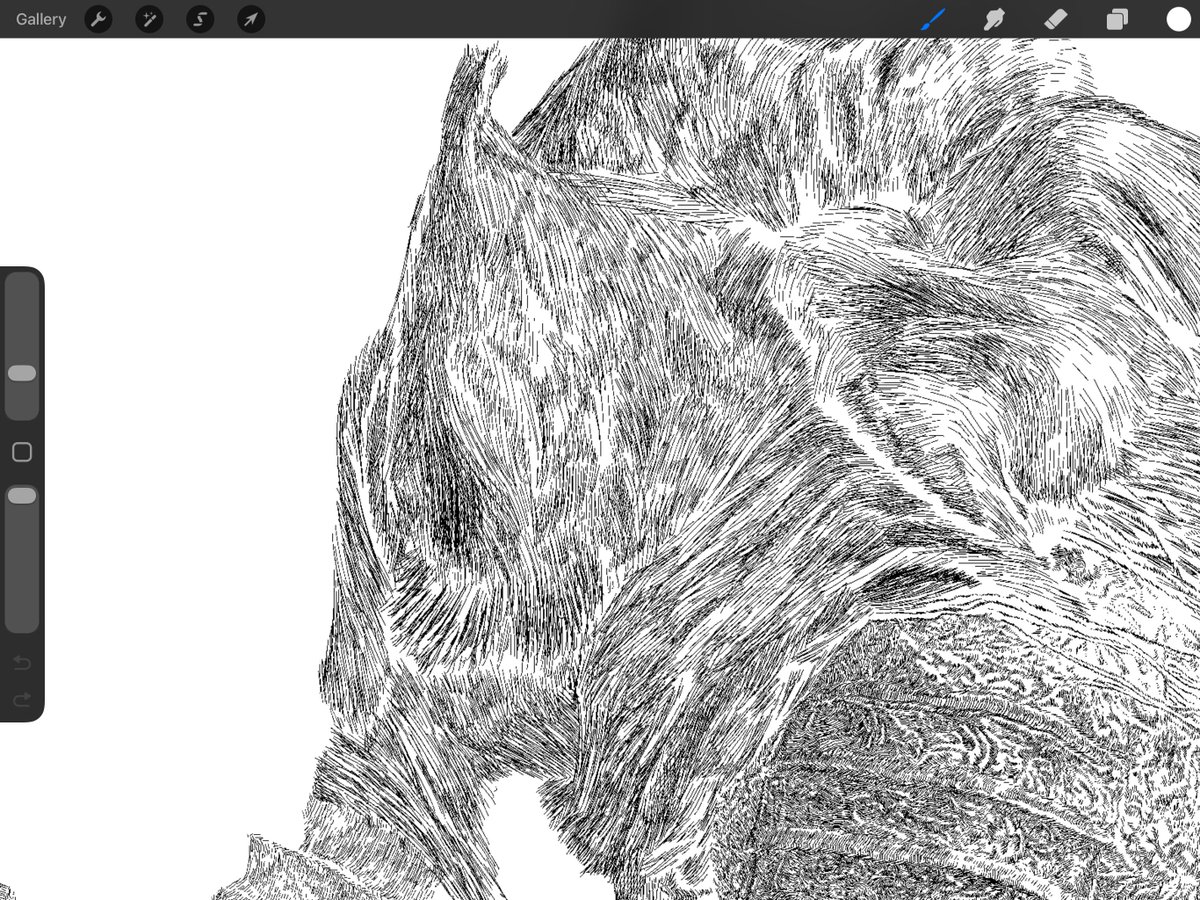Activate the Transform arrow tool
This screenshot has height=900, width=1200.
251,19
